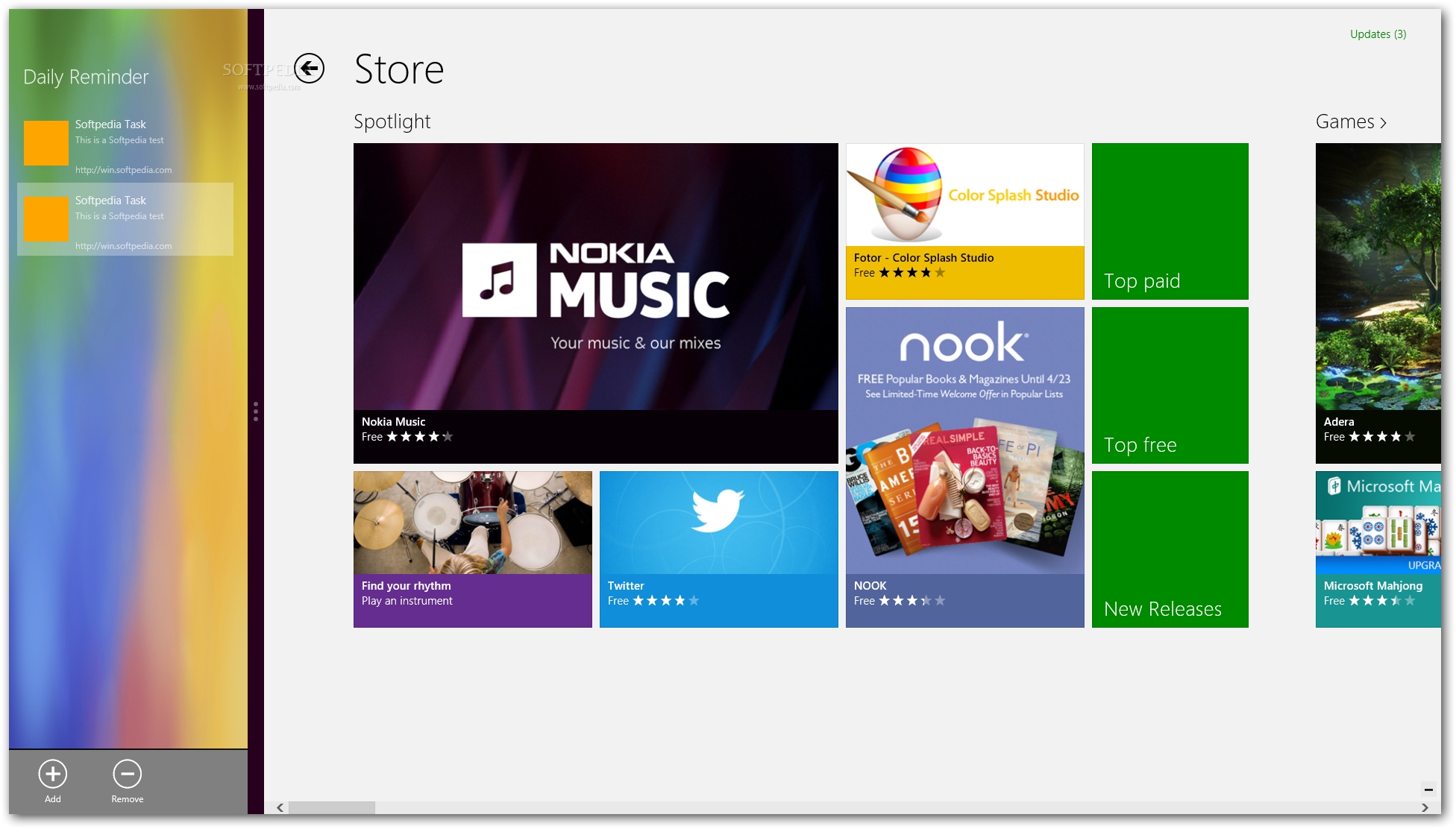Open the NOOK app tile image
The image size is (1456, 829).
click(964, 441)
